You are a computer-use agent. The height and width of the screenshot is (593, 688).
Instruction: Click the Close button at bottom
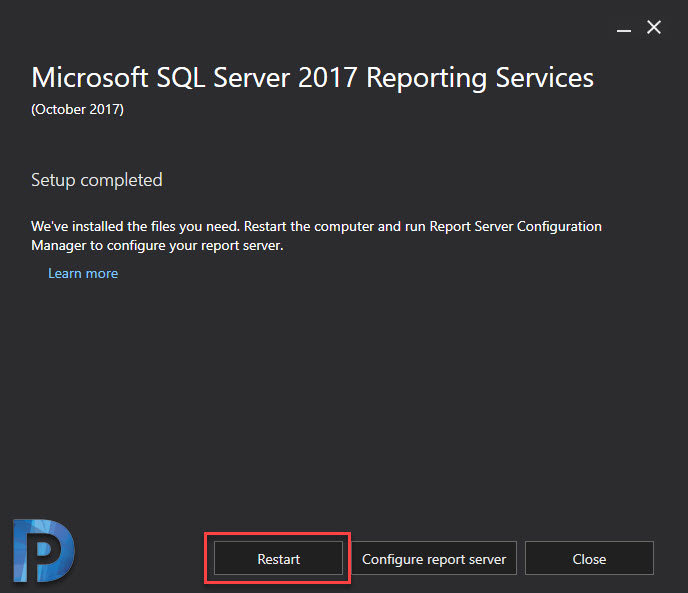pyautogui.click(x=589, y=558)
